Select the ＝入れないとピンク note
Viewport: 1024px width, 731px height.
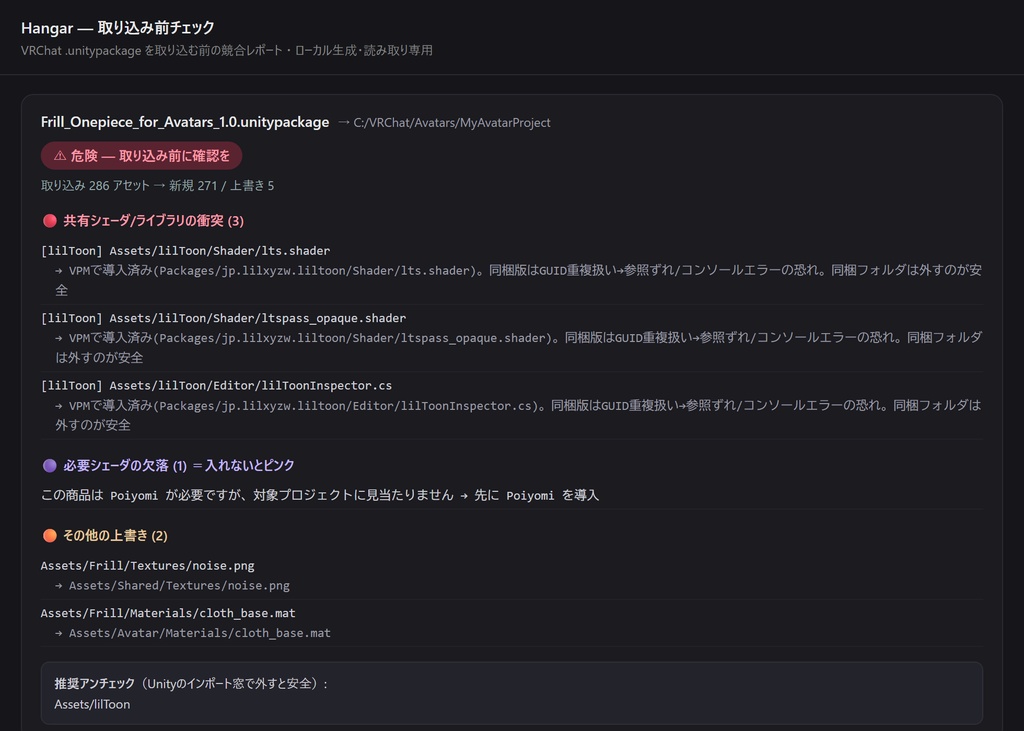coord(243,465)
